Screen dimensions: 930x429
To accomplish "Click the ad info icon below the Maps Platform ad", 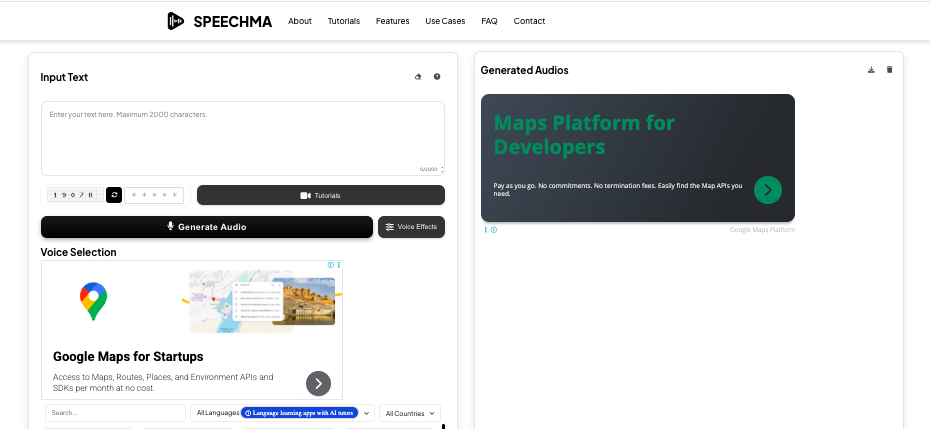I will click(493, 230).
